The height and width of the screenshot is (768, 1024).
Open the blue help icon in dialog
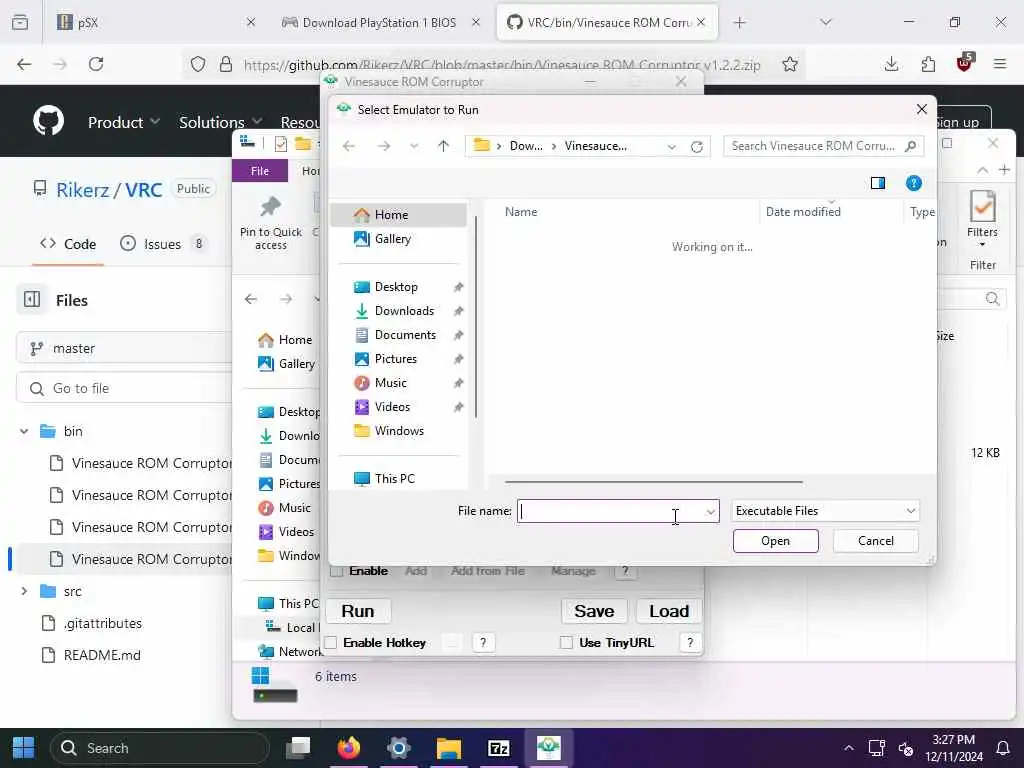(x=914, y=183)
